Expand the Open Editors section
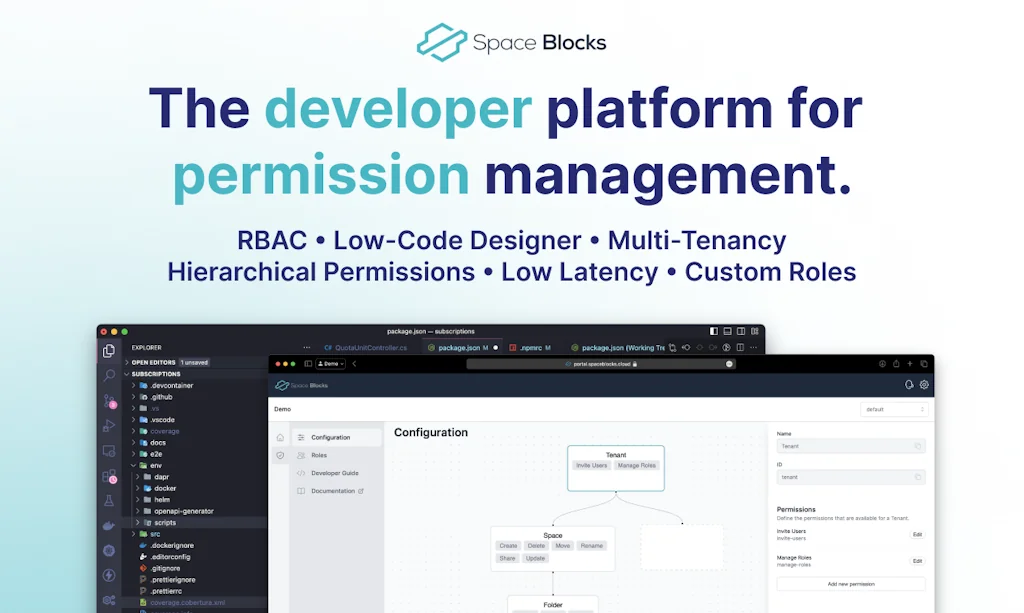The height and width of the screenshot is (613, 1024). coord(128,362)
